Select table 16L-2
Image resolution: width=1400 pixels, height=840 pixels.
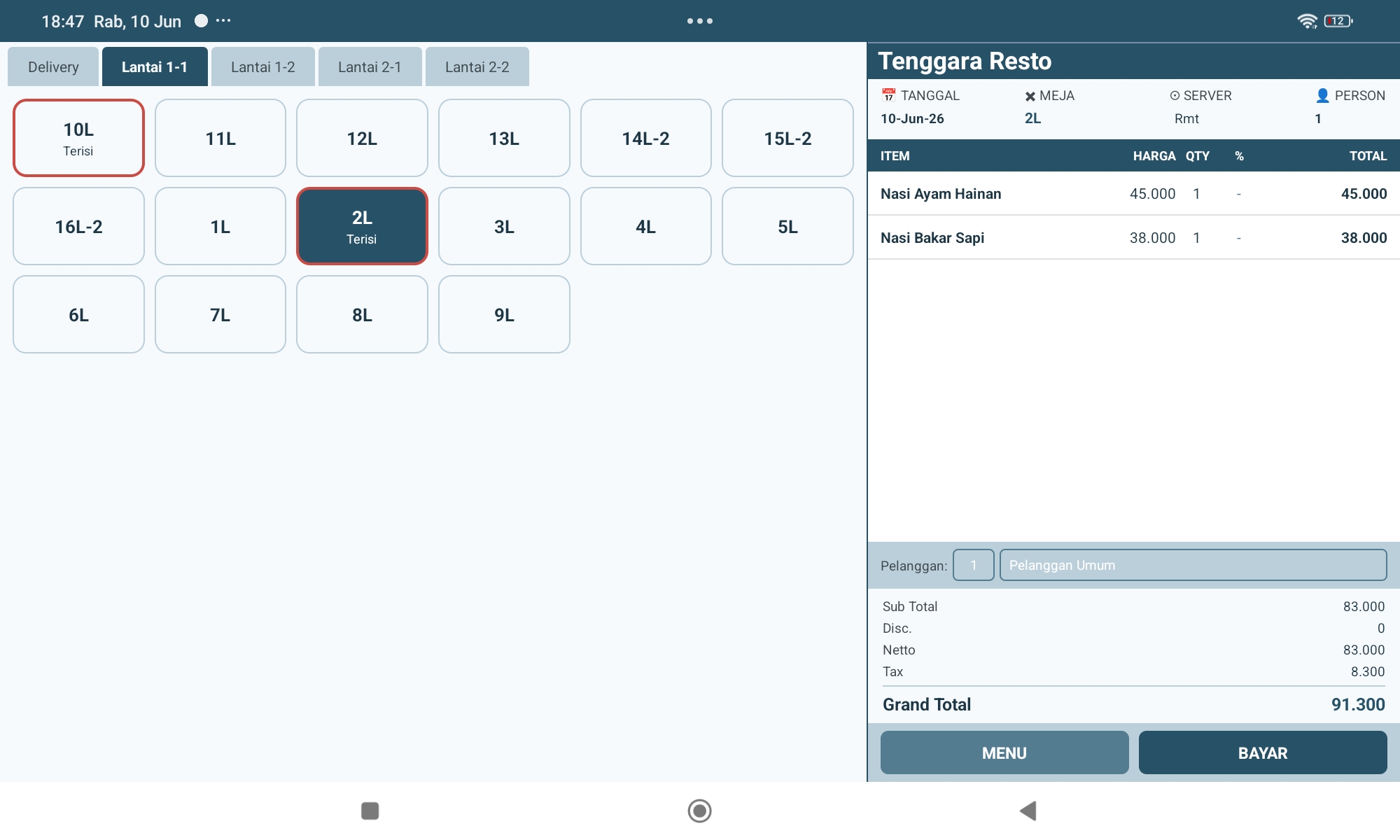[78, 226]
